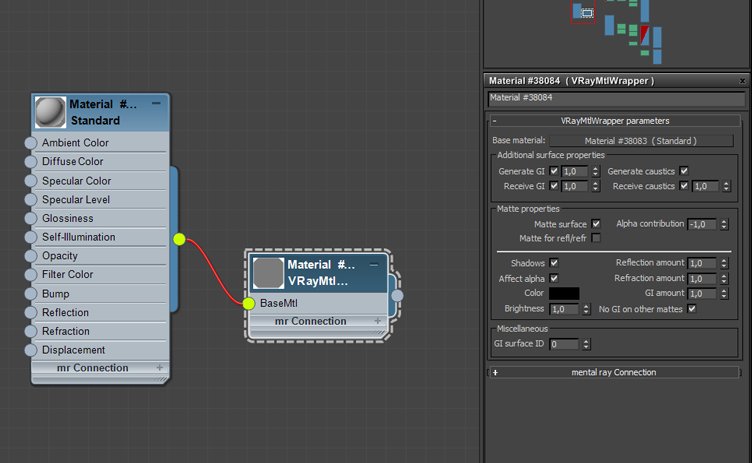Click the Receive GI spinner arrows

click(x=595, y=186)
